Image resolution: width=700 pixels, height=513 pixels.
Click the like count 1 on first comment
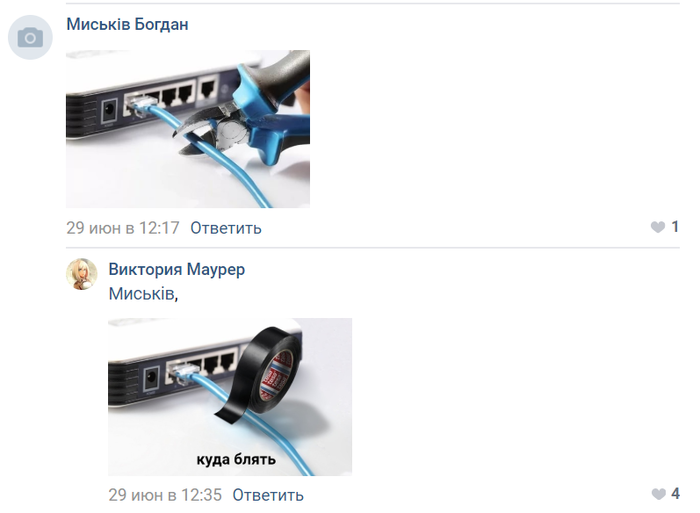click(675, 226)
